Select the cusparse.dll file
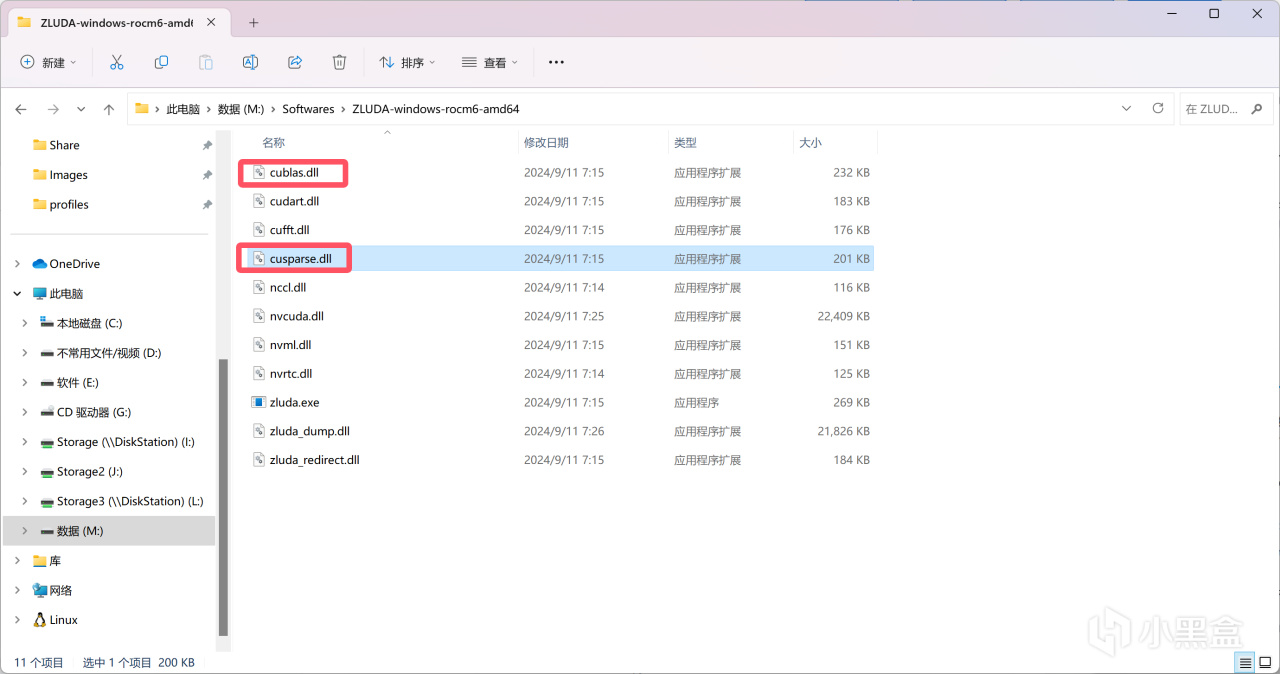 pos(300,259)
